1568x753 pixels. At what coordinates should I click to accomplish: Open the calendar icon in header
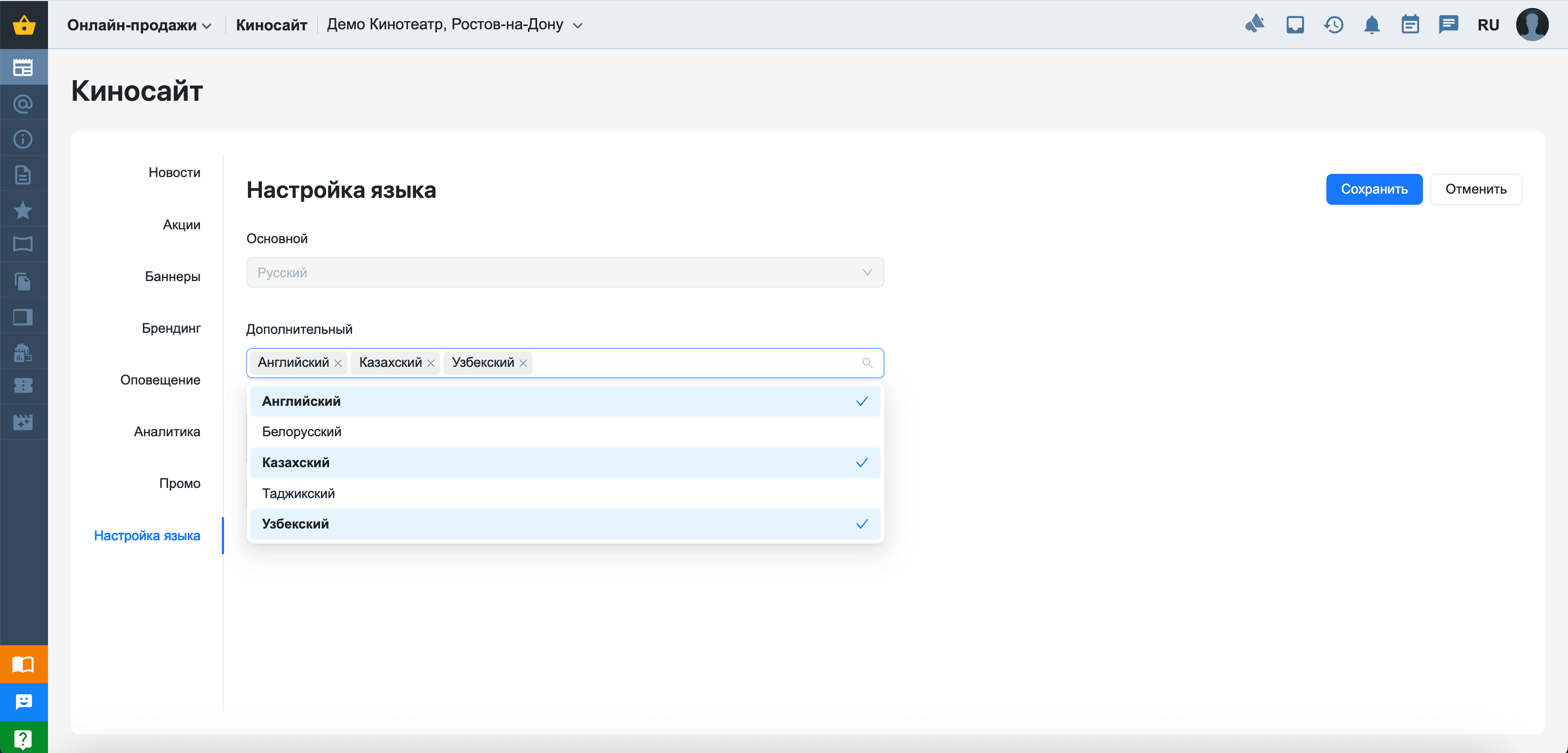tap(1410, 25)
